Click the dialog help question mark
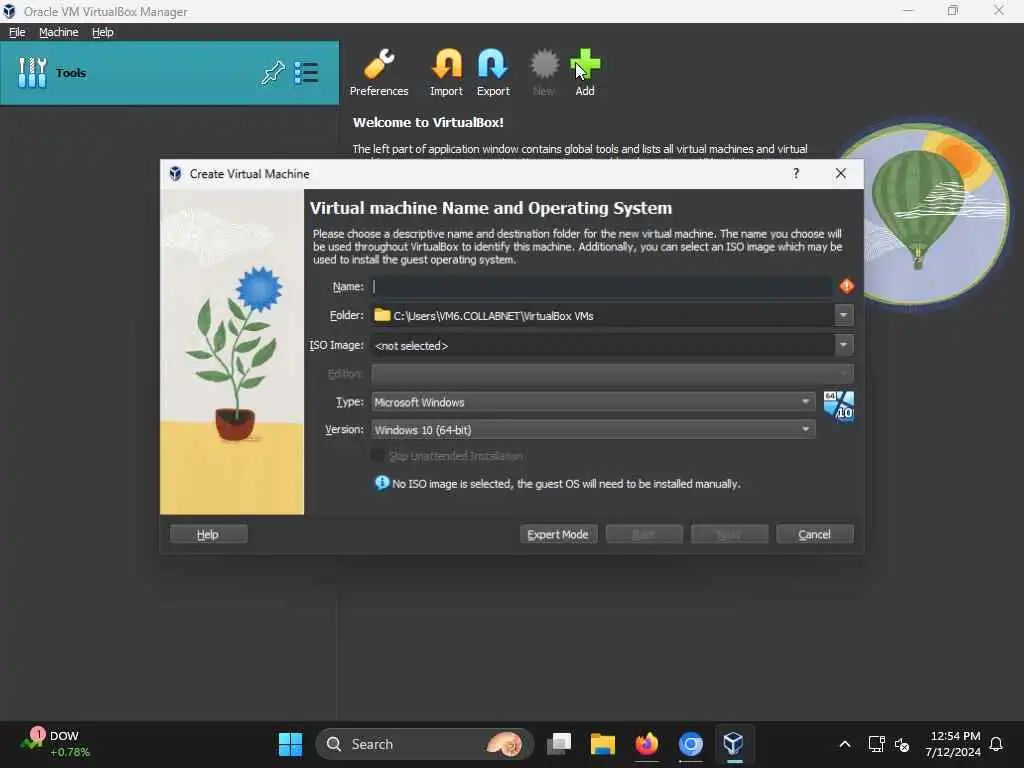 point(796,174)
